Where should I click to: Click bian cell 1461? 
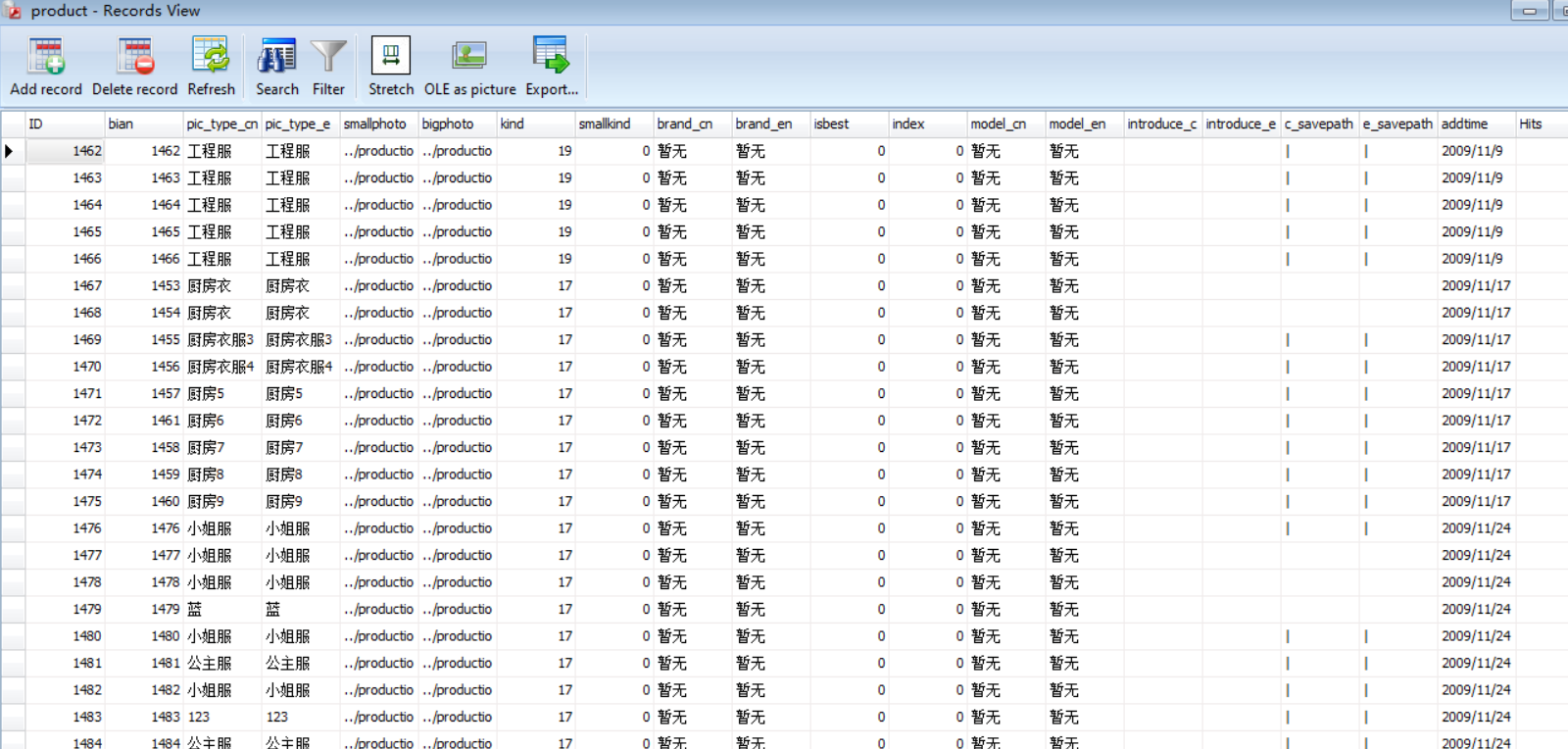pos(144,421)
